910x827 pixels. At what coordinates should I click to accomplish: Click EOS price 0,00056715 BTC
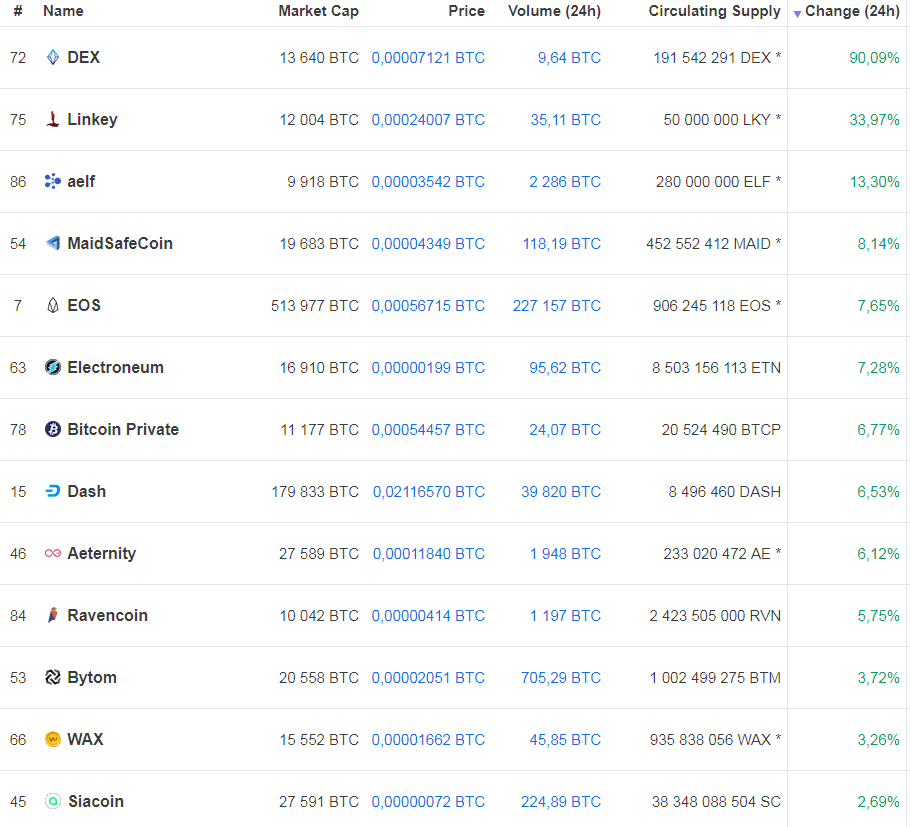point(428,306)
